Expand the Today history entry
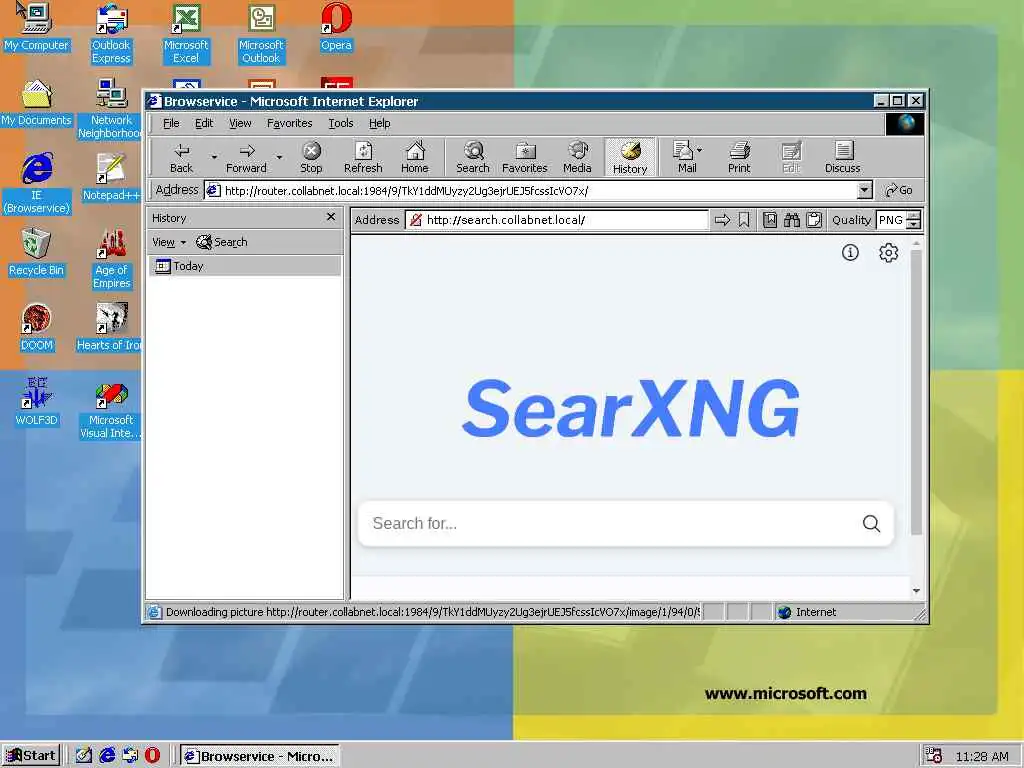 (244, 266)
